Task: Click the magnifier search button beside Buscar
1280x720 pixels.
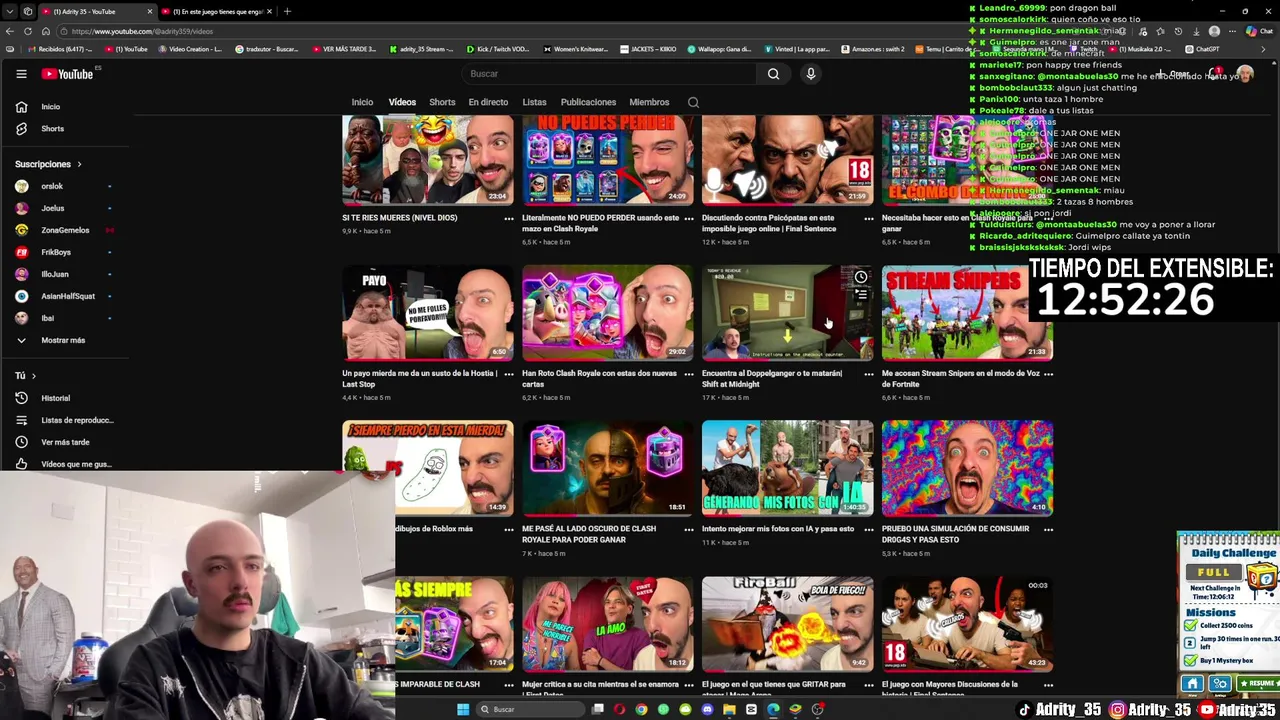Action: coord(773,73)
